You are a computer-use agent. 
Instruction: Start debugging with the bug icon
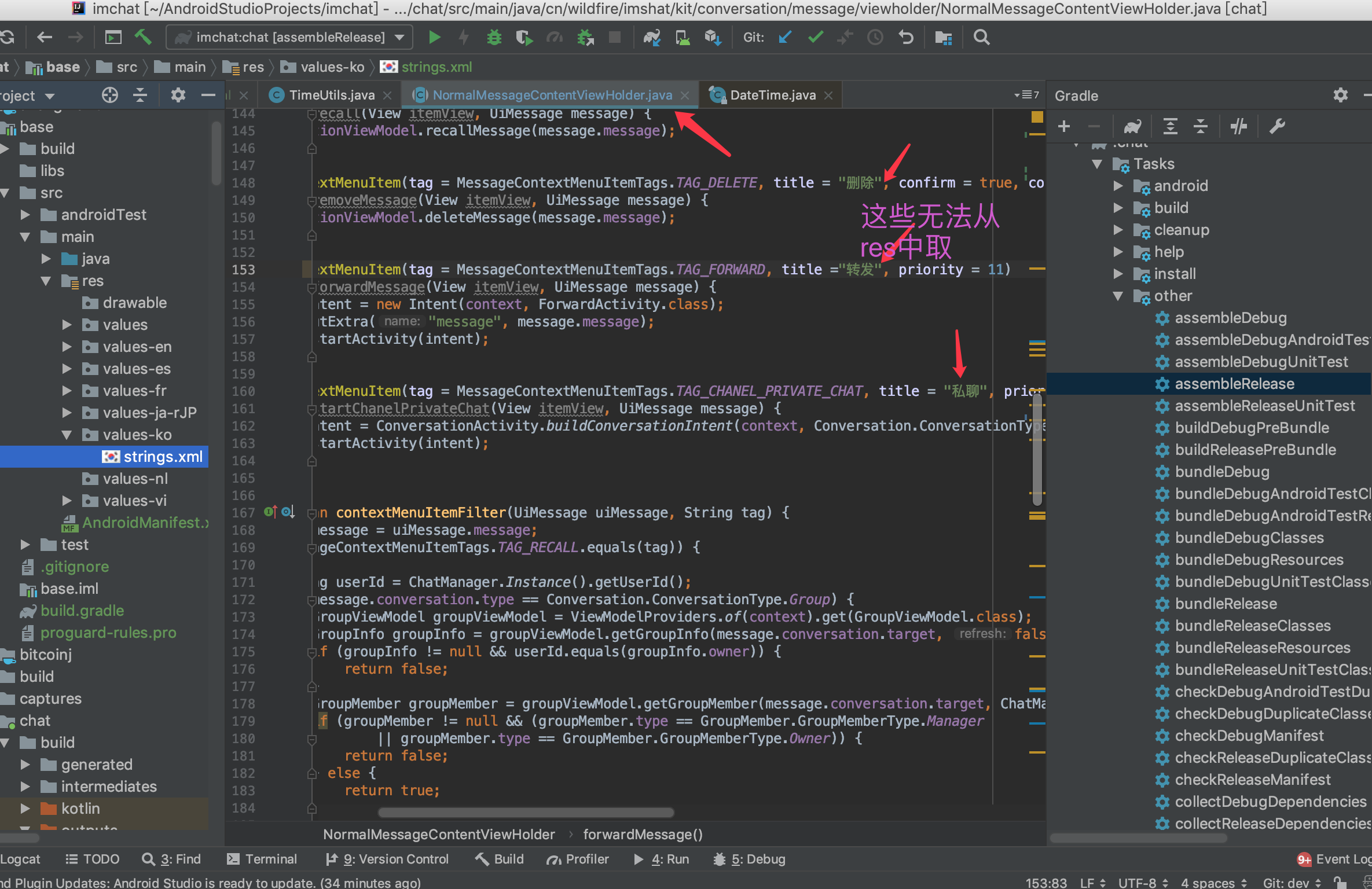pyautogui.click(x=494, y=37)
